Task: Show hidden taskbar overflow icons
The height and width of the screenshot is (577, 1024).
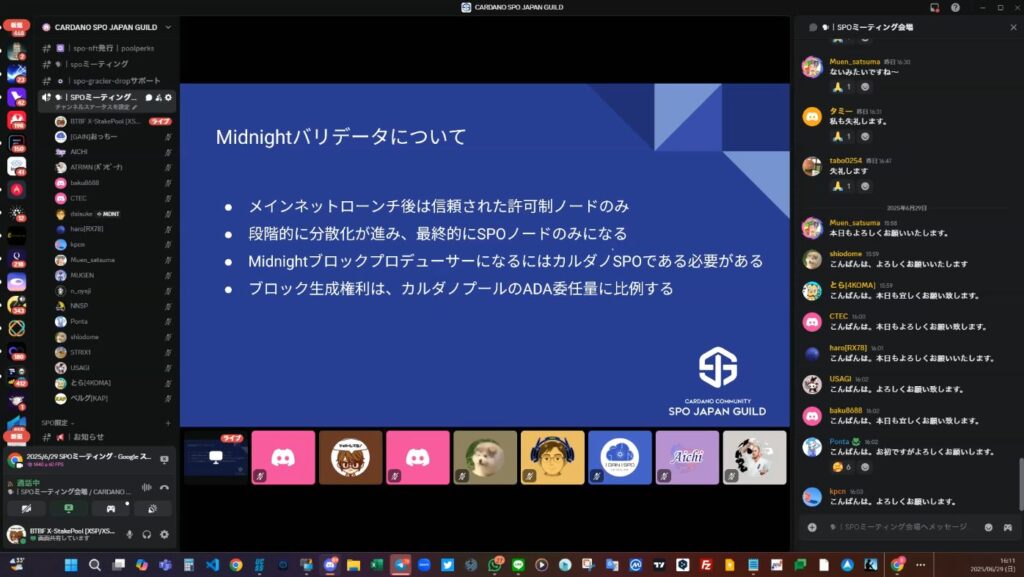Action: (920, 565)
